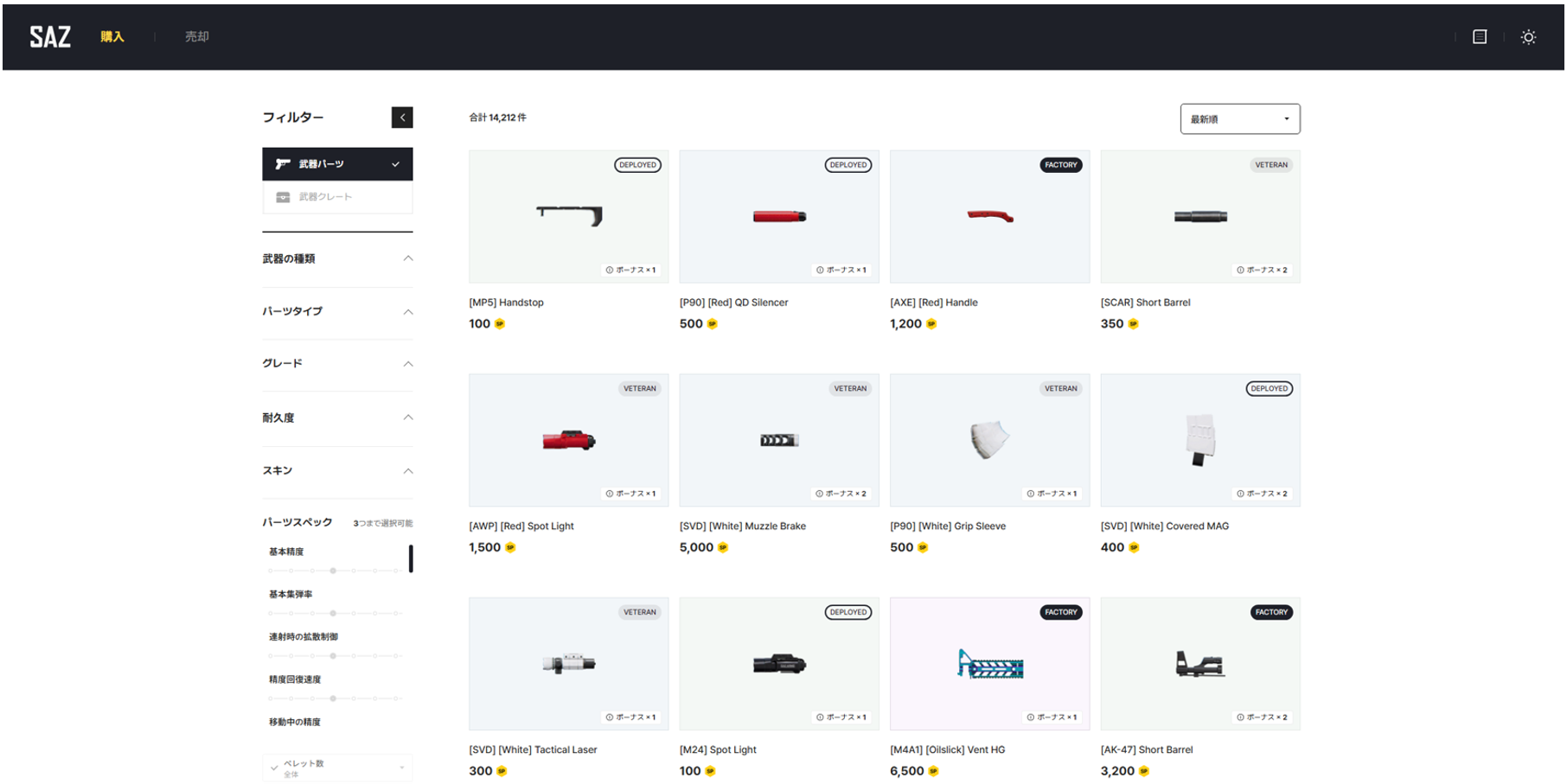1567x784 pixels.
Task: Click the weapon parts gun icon
Action: [283, 164]
